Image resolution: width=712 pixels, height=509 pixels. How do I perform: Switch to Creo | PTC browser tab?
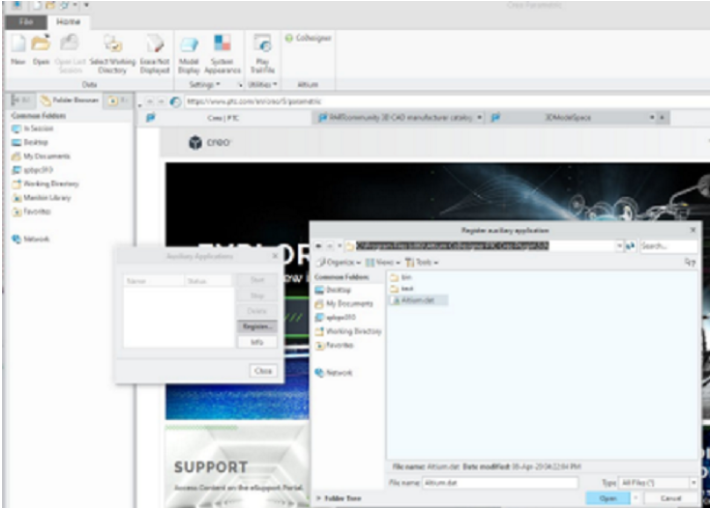tap(223, 118)
